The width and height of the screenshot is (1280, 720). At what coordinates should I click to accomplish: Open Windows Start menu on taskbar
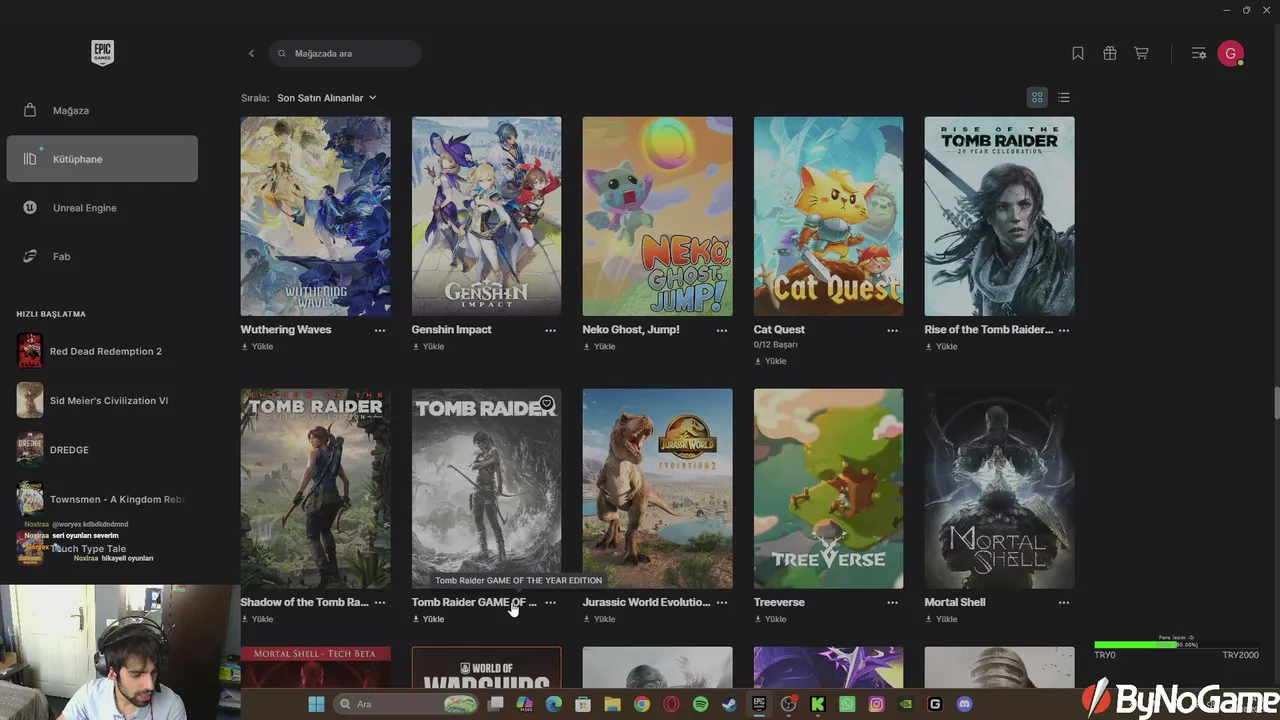click(x=316, y=704)
